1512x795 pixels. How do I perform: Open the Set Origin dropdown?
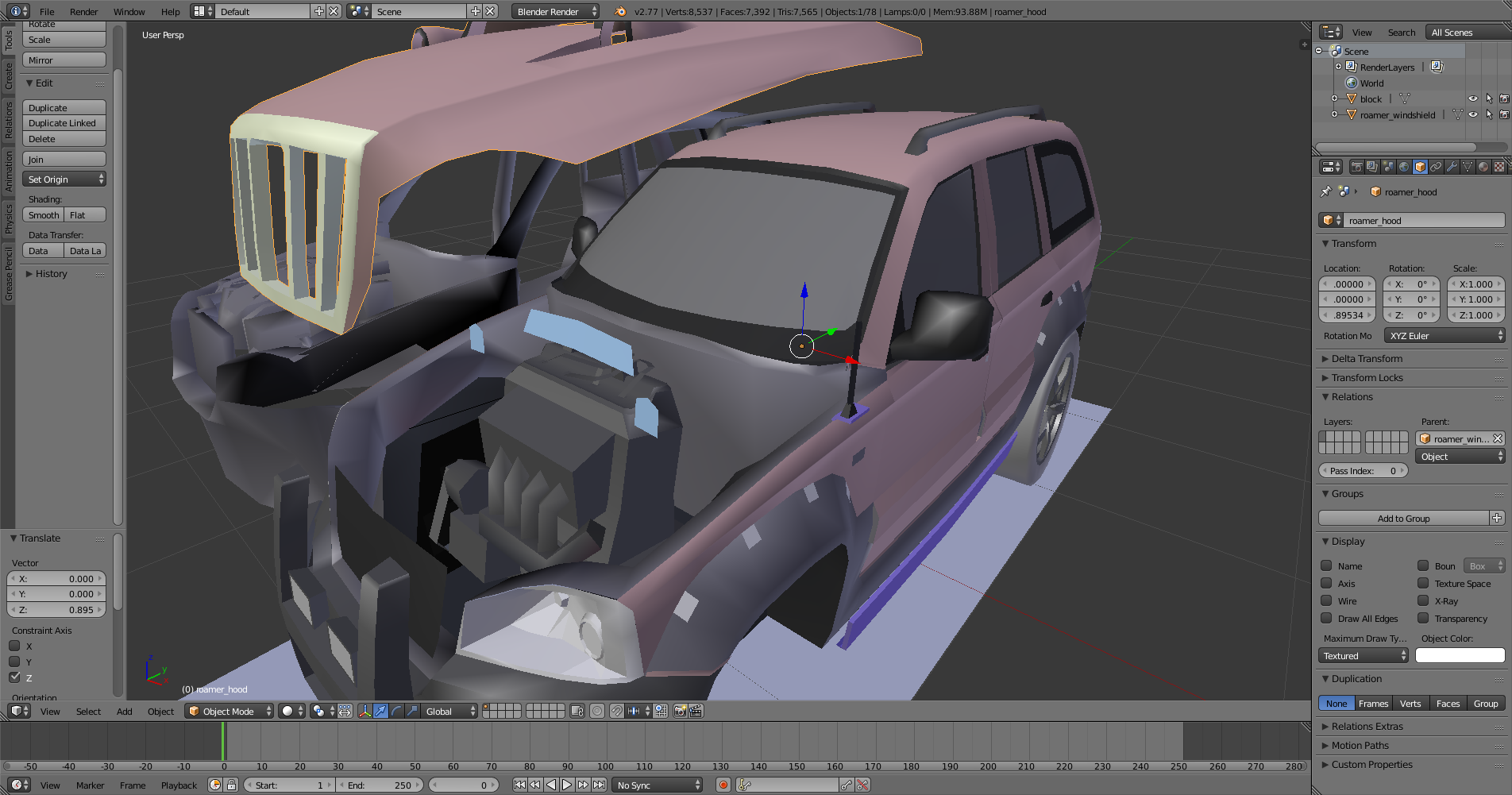[x=65, y=179]
